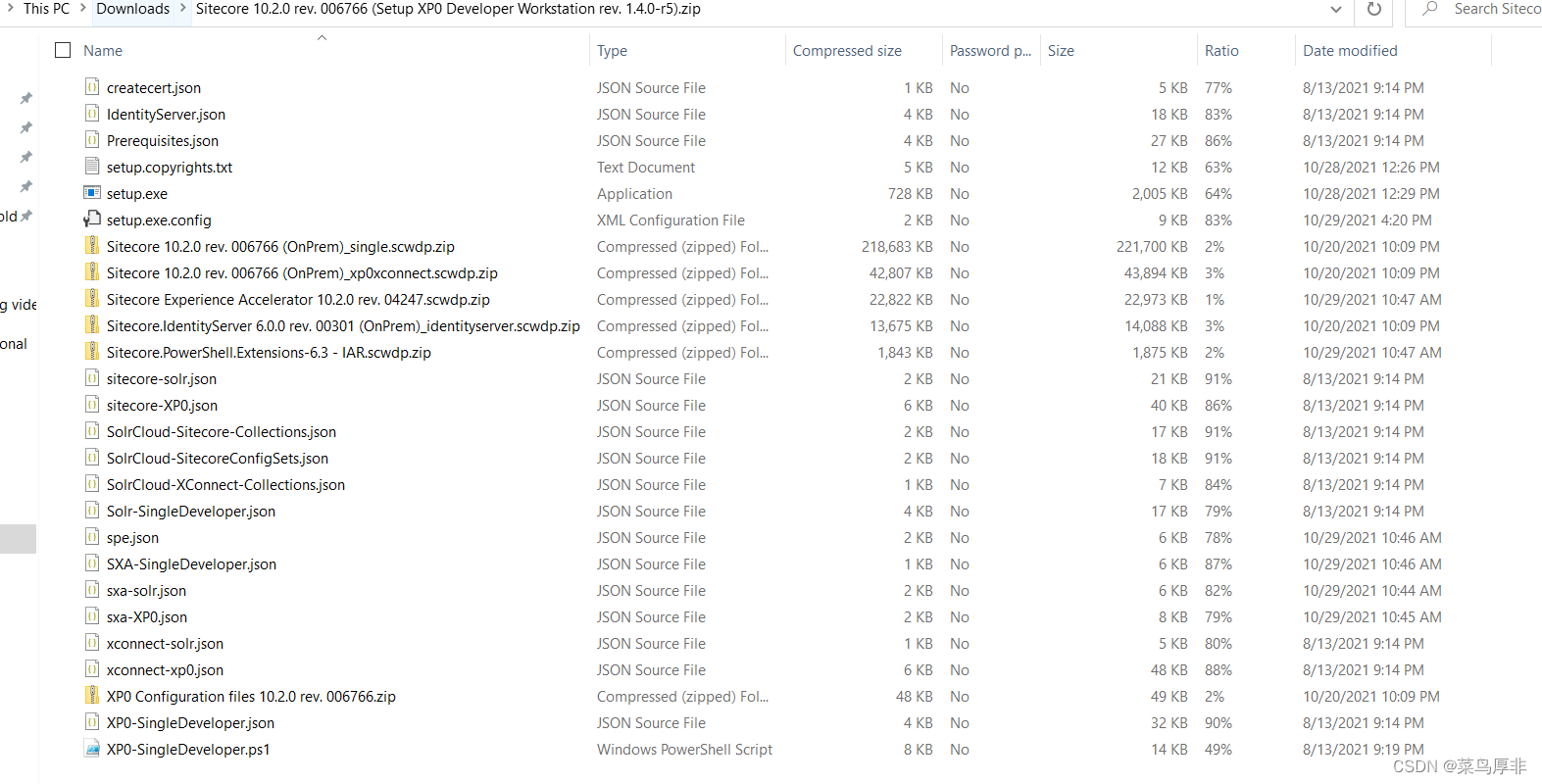The image size is (1542, 784).
Task: Click the SXA-SingleDeveloper.json file icon
Action: 92,563
